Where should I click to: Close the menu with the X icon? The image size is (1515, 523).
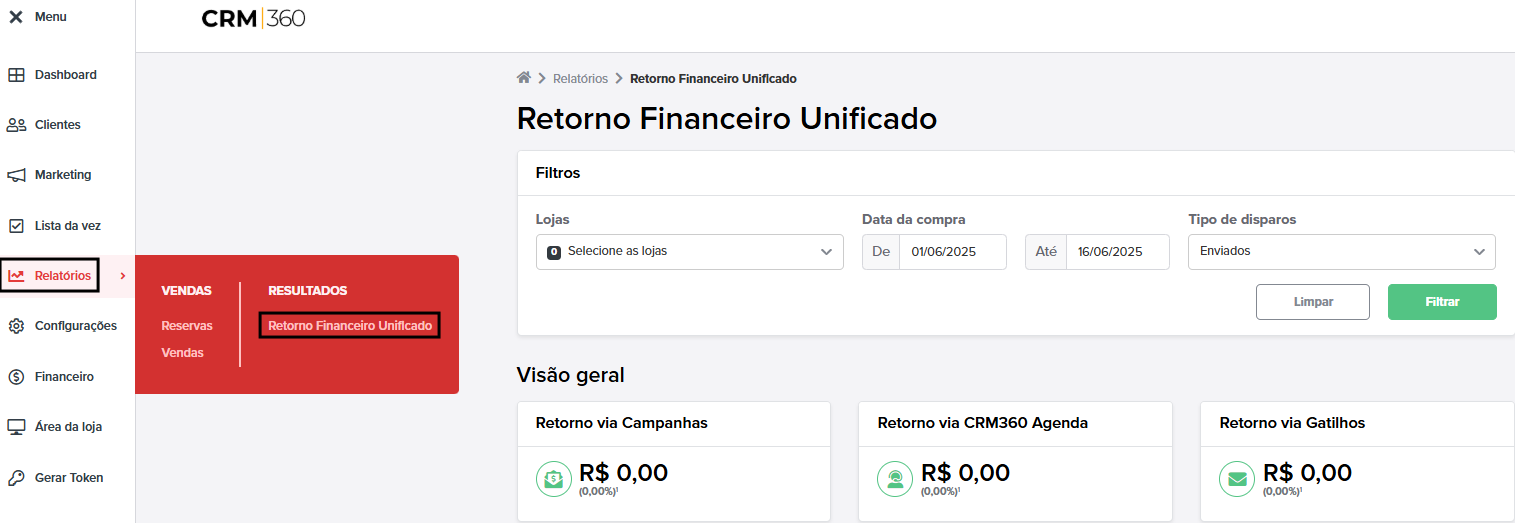(16, 17)
